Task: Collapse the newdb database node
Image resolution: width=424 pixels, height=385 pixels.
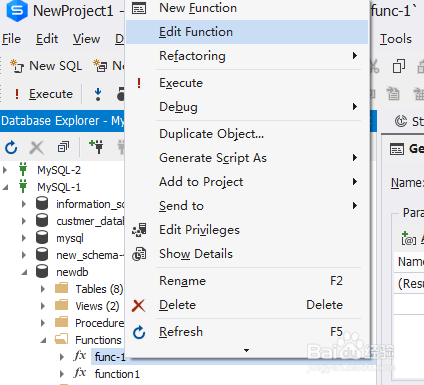Action: click(24, 272)
